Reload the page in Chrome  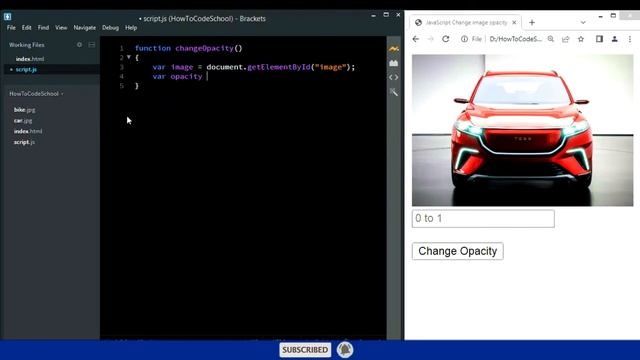446,39
